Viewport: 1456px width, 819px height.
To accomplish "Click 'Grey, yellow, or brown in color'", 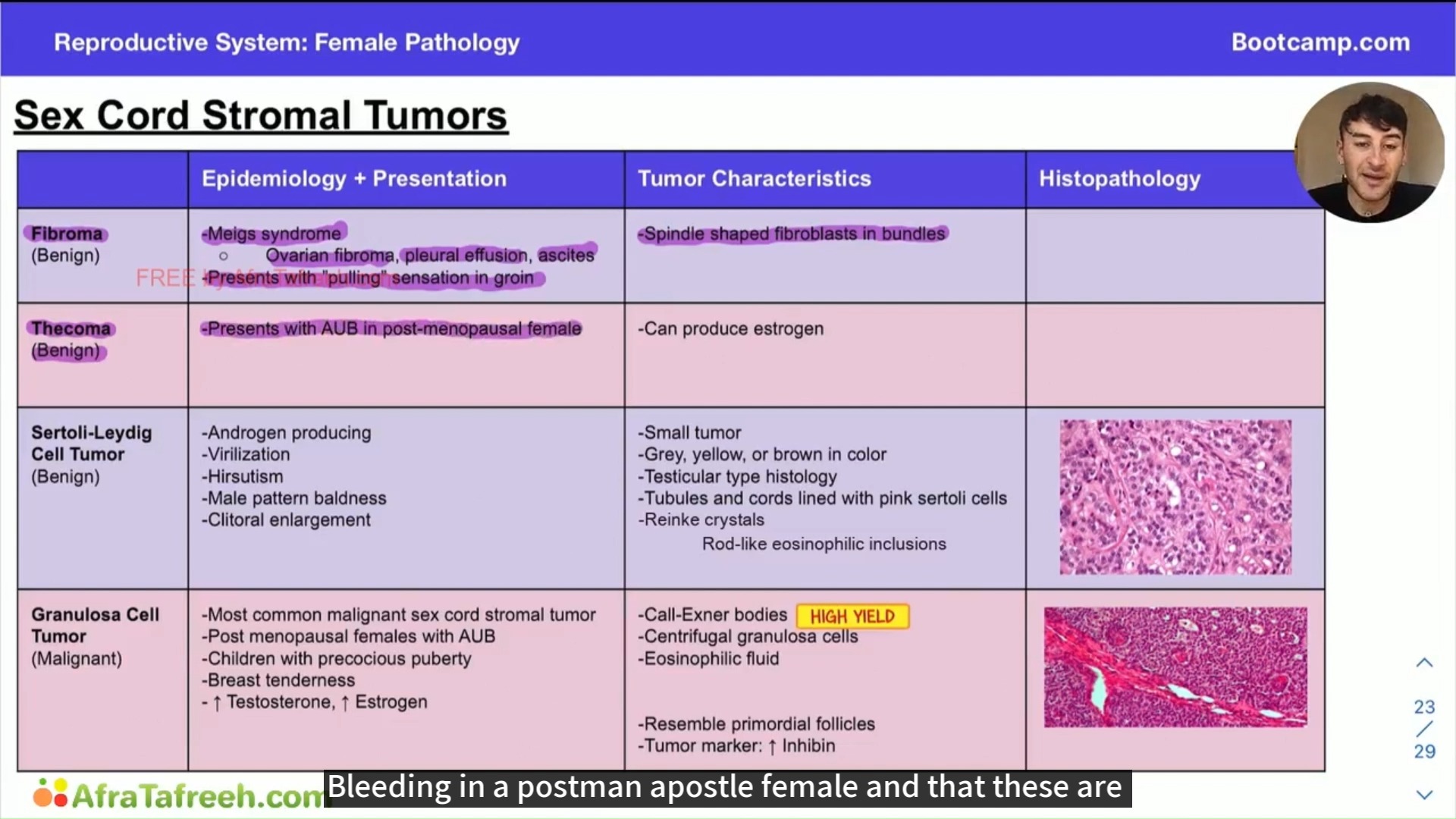I will coord(762,454).
